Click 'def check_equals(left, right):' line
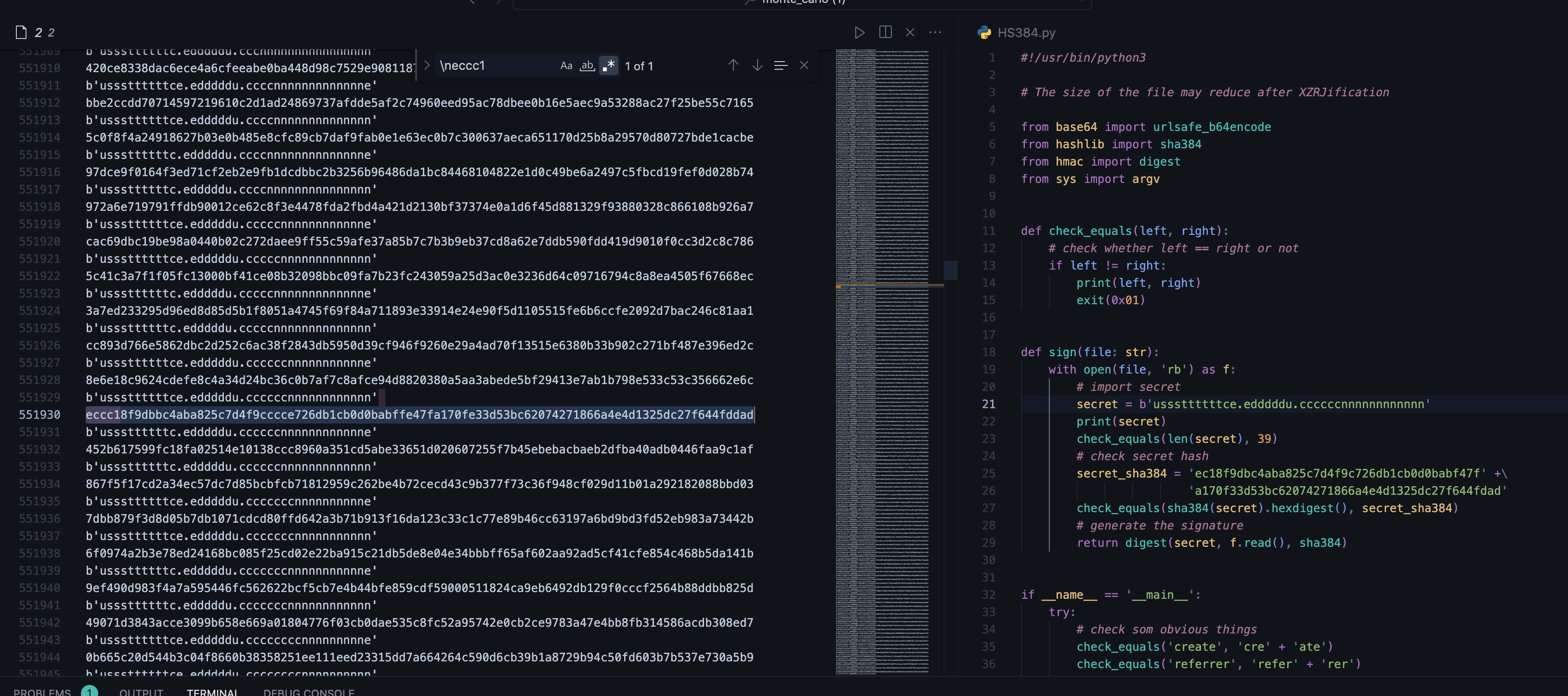Screen dimensions: 1568x696 [1125, 231]
